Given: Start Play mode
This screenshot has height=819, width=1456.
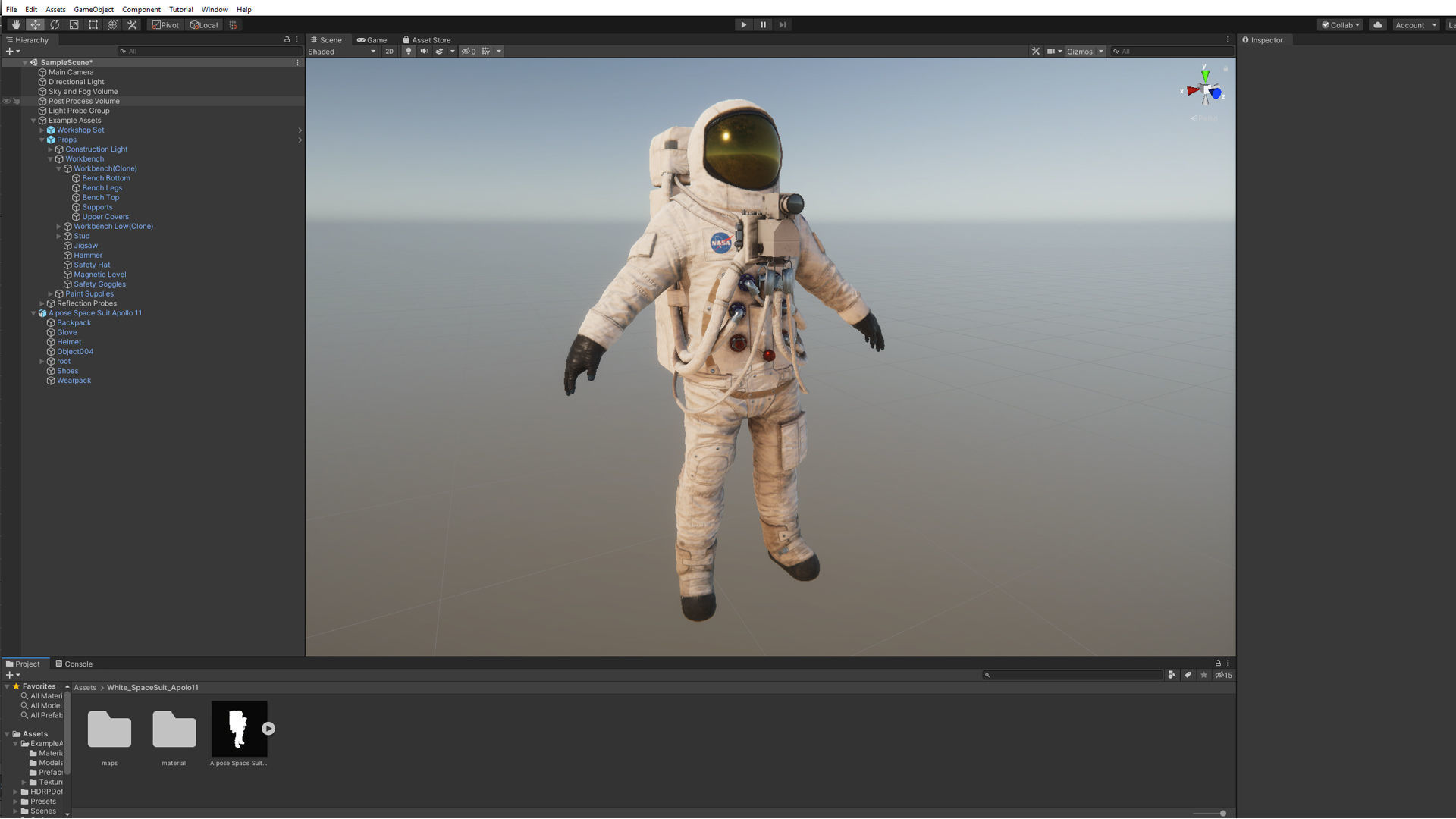Looking at the screenshot, I should (x=743, y=25).
